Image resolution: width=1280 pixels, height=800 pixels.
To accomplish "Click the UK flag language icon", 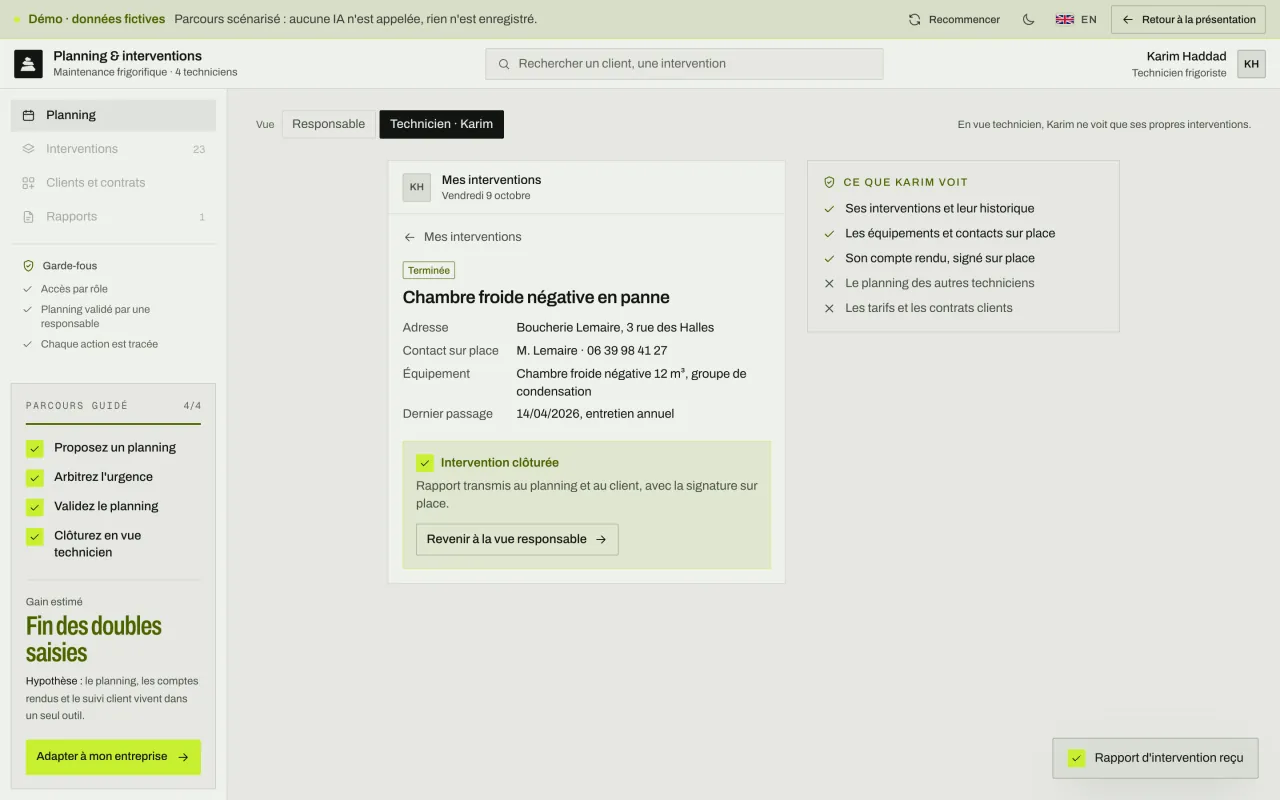I will pos(1065,19).
